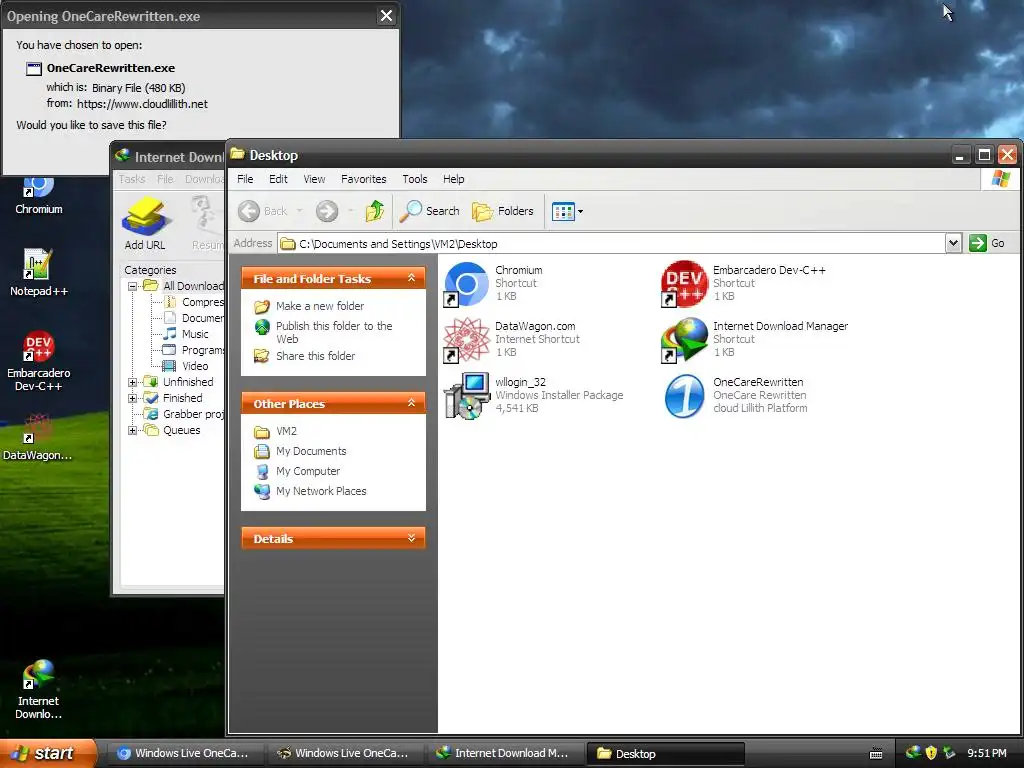Switch to the Chromium Windows Live OneCare taskbar button
This screenshot has height=768, width=1024.
184,754
